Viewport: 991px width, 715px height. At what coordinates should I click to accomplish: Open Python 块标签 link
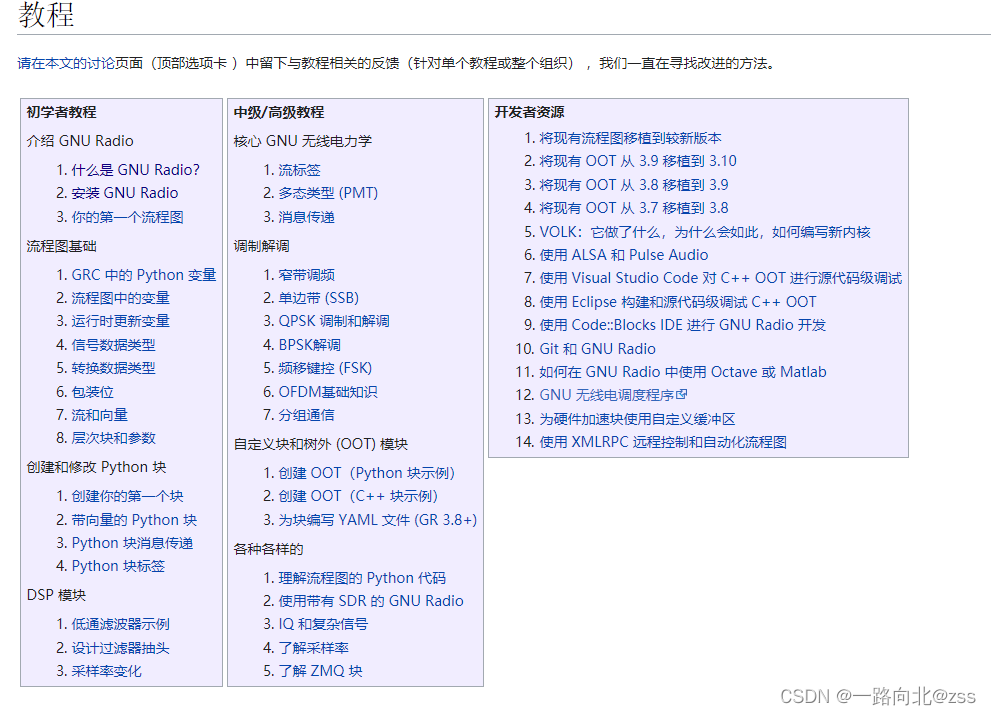[118, 566]
